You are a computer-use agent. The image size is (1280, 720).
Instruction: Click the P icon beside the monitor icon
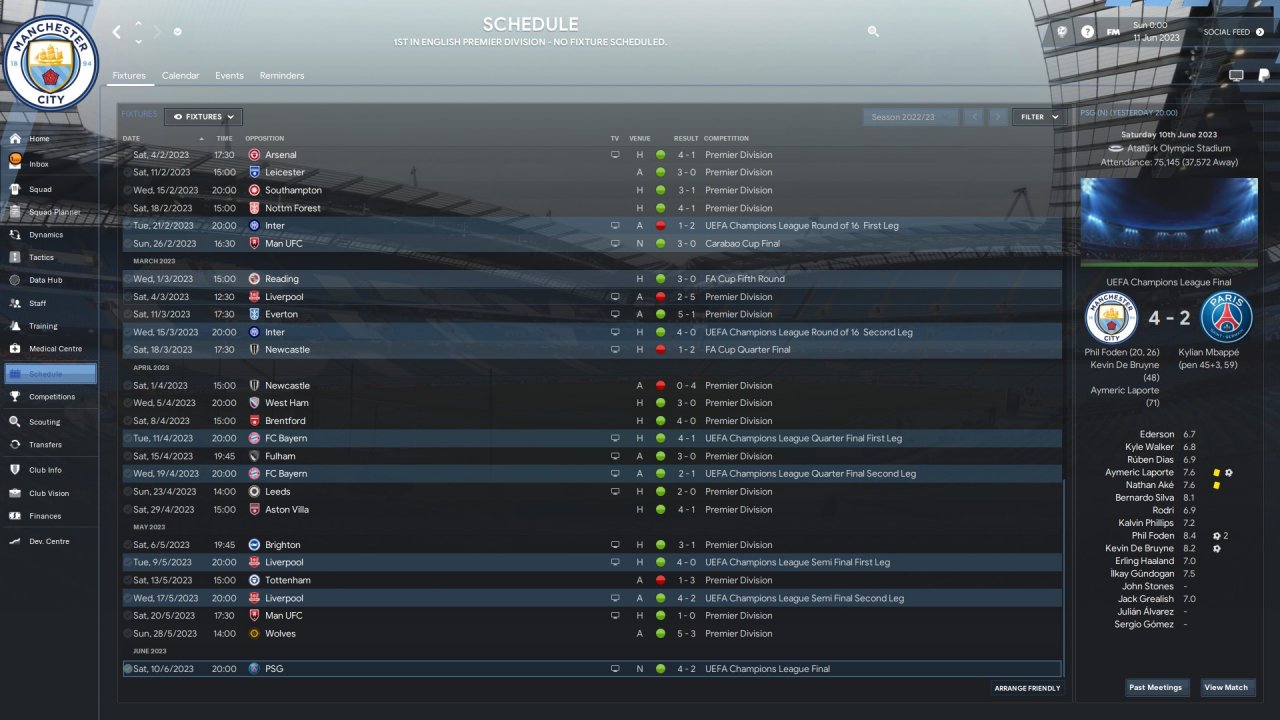click(1264, 75)
